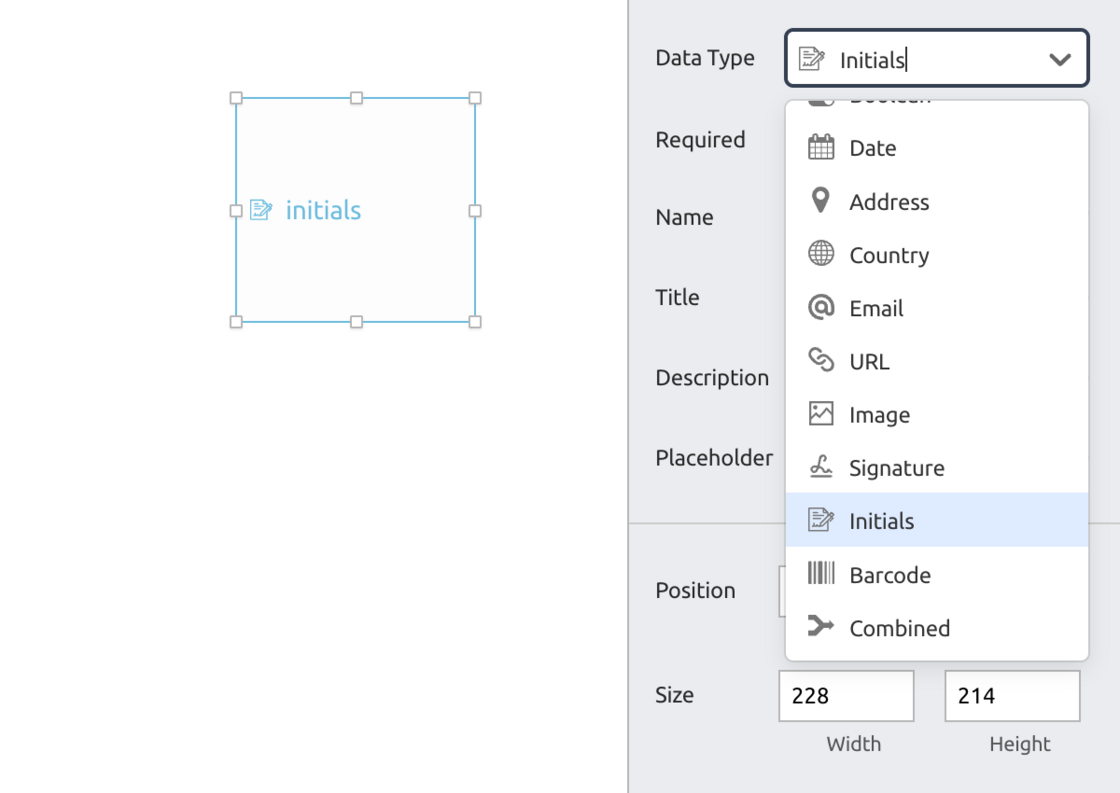Click the picture icon for Image
The height and width of the screenshot is (793, 1120).
pyautogui.click(x=821, y=414)
